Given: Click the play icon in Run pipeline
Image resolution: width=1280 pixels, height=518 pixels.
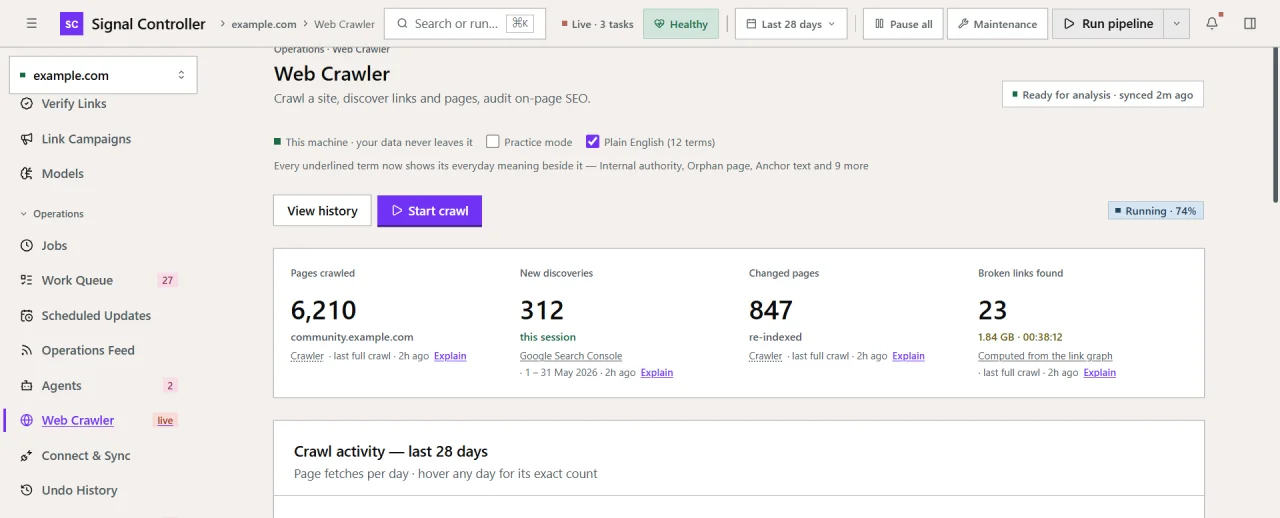Looking at the screenshot, I should pyautogui.click(x=1069, y=24).
